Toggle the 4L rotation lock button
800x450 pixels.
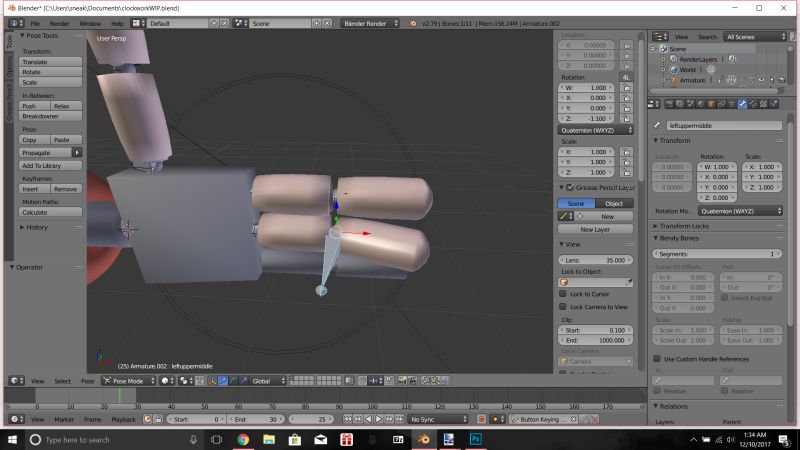point(626,77)
